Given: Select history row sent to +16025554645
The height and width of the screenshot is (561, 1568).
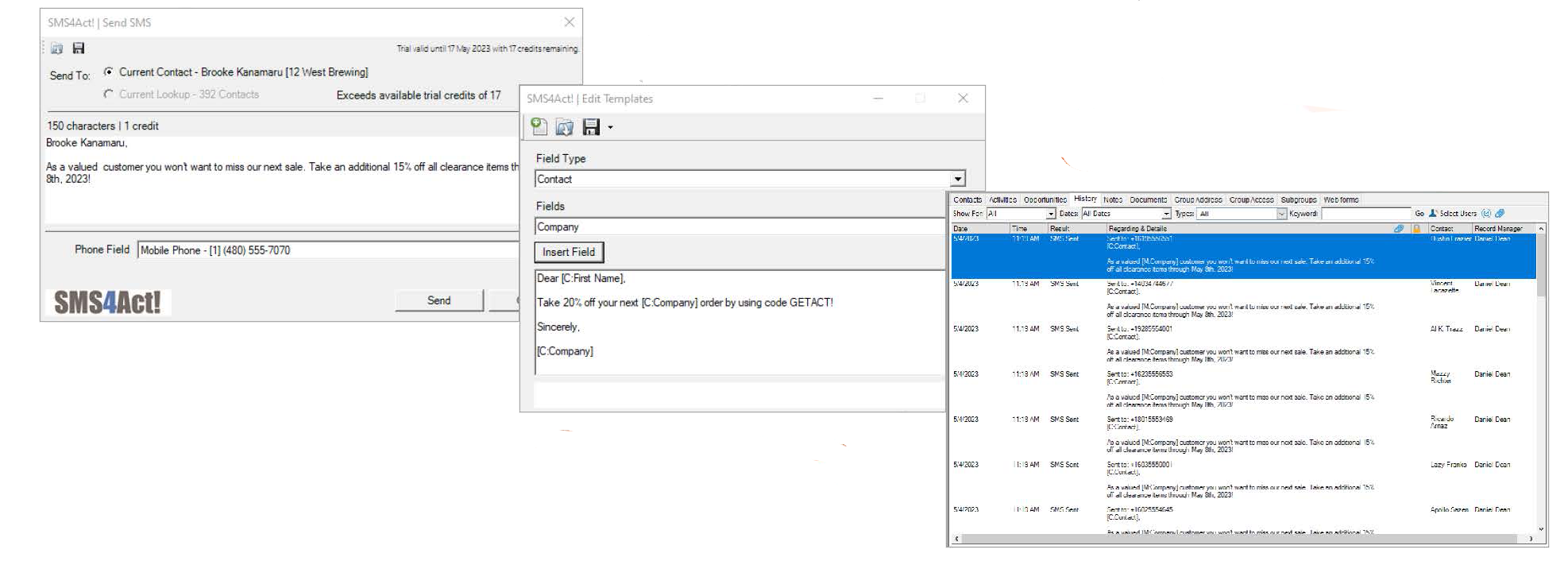Looking at the screenshot, I should pyautogui.click(x=1243, y=520).
